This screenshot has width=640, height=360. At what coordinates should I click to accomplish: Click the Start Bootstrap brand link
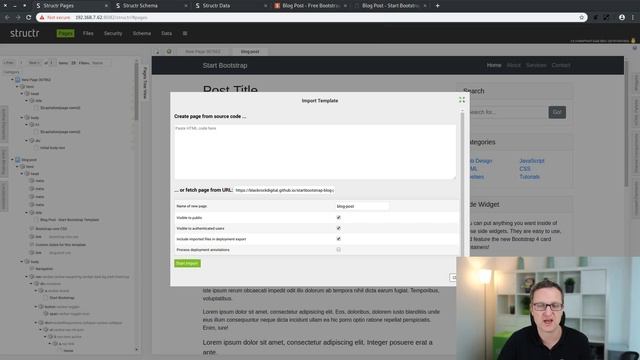(x=225, y=65)
